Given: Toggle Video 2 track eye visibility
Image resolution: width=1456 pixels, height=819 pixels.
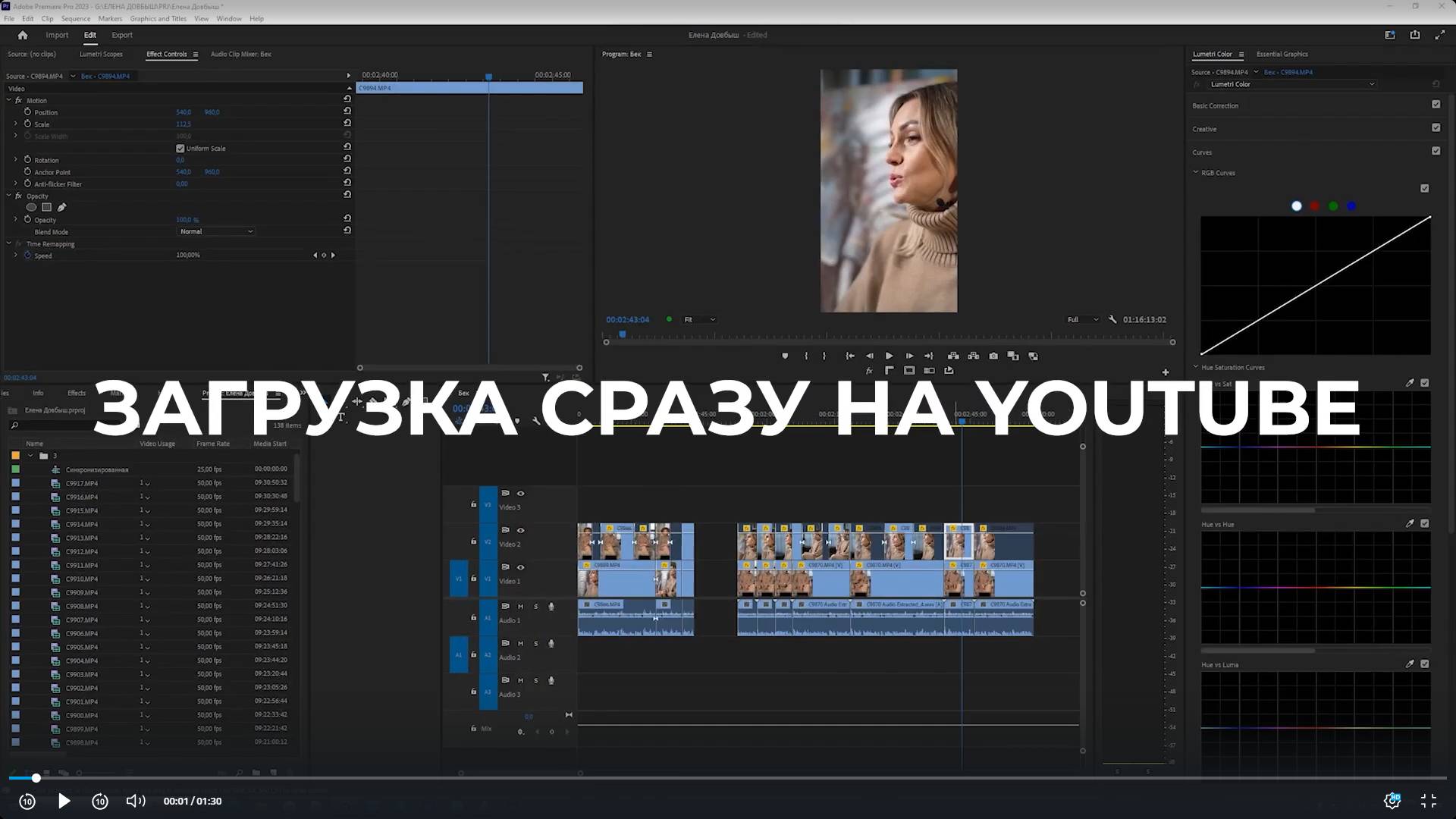Looking at the screenshot, I should (x=520, y=530).
